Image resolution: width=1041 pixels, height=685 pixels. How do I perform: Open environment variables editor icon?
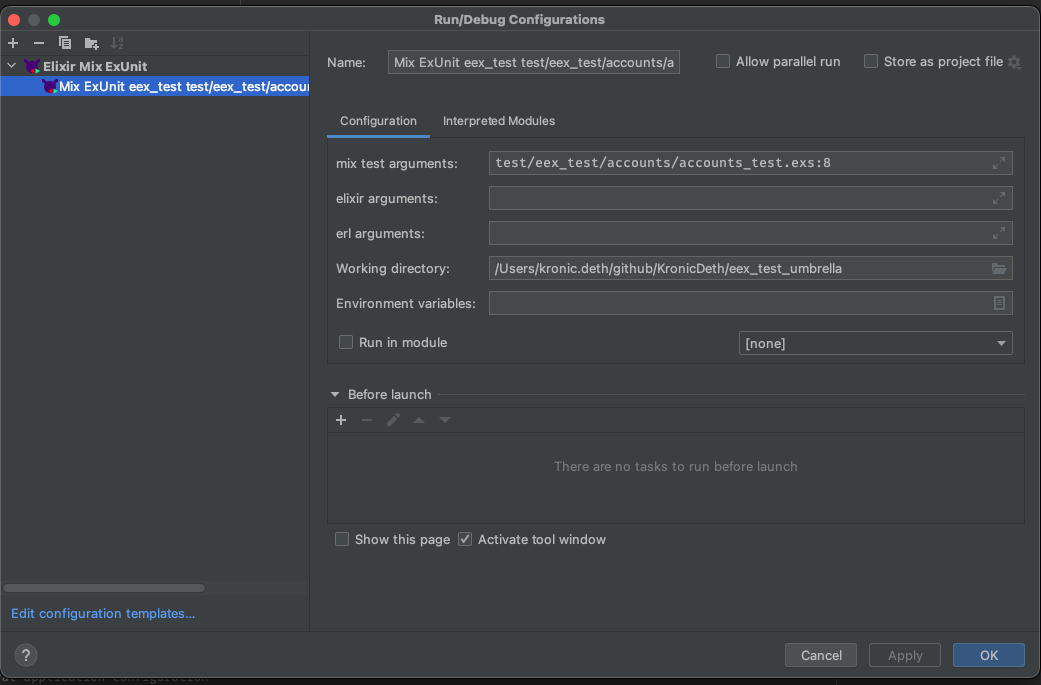pyautogui.click(x=999, y=303)
